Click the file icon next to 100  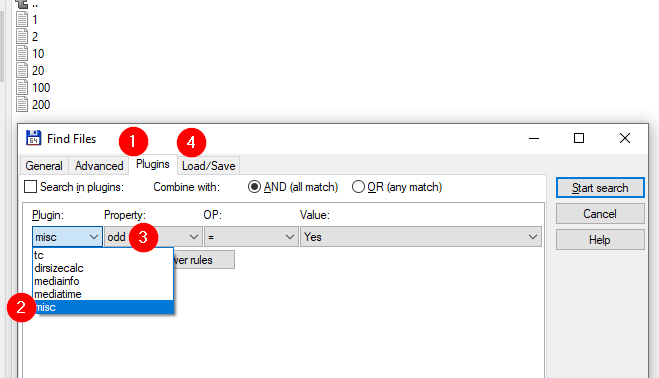coord(22,87)
